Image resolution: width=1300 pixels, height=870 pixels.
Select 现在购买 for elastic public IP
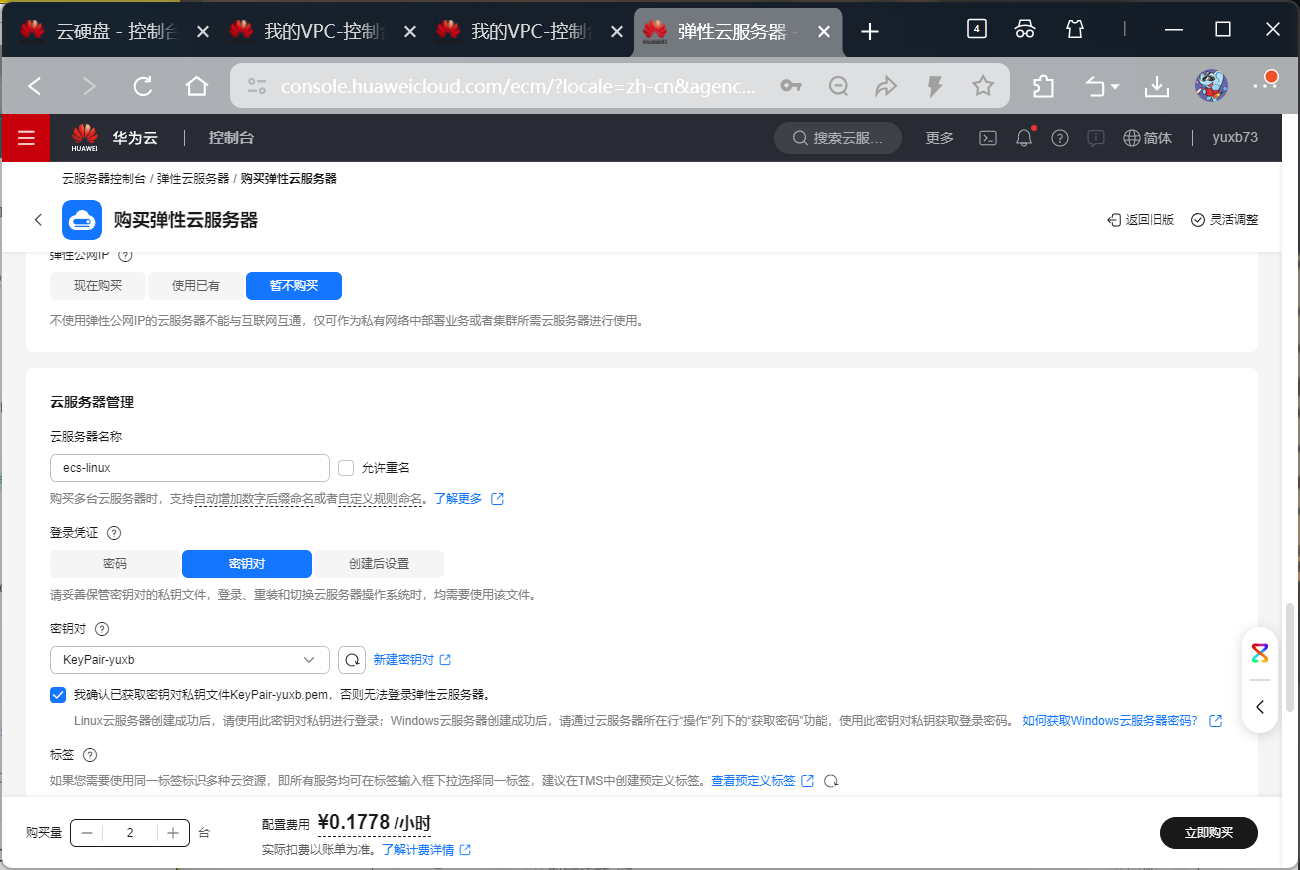(98, 286)
